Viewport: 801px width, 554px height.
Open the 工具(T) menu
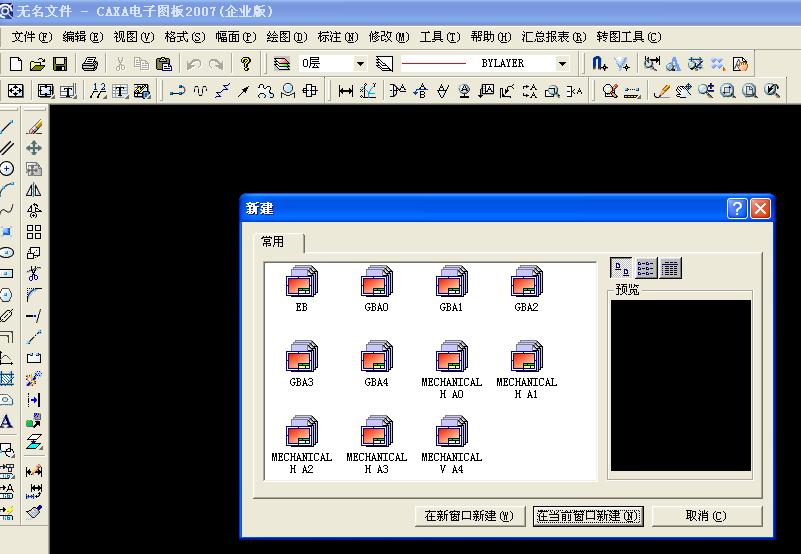[440, 37]
